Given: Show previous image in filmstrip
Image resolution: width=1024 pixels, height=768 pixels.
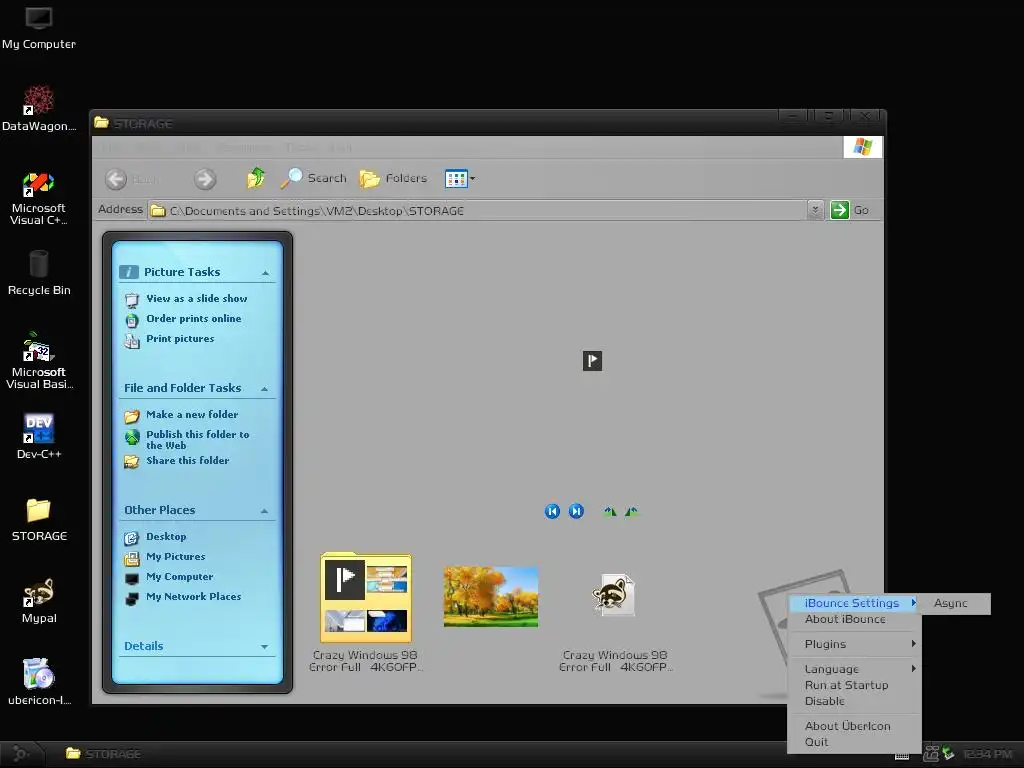Looking at the screenshot, I should coord(552,511).
